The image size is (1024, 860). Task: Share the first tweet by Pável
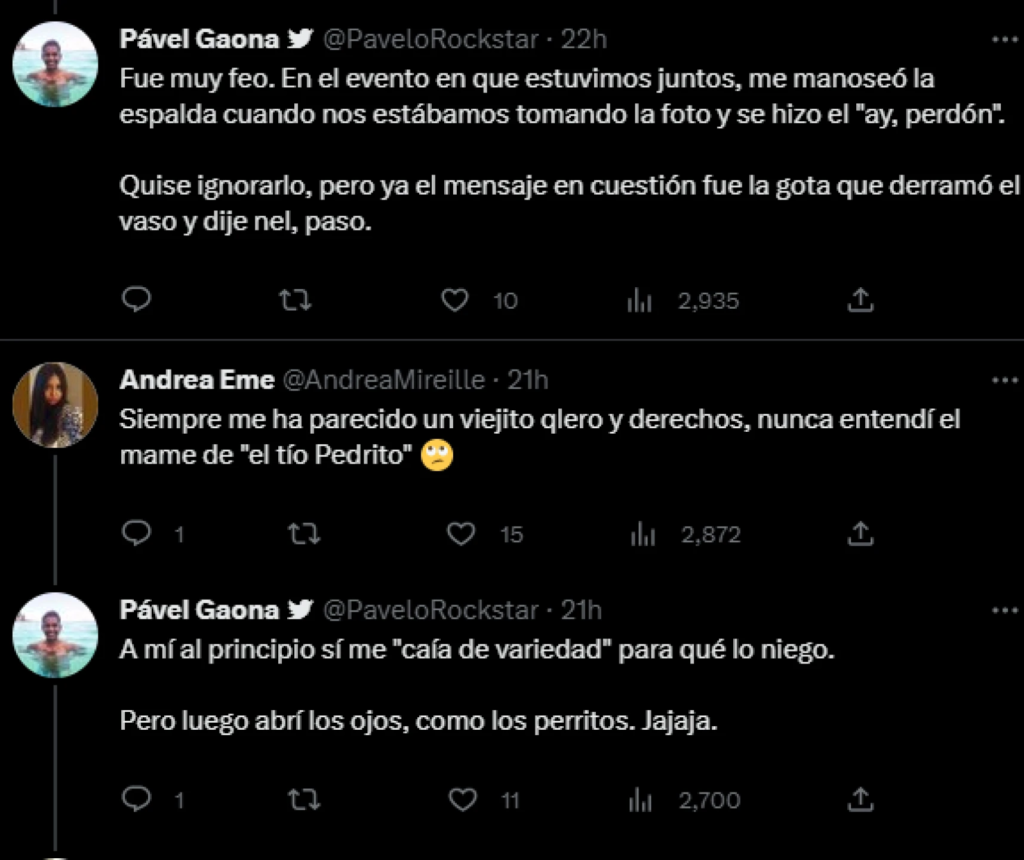860,300
